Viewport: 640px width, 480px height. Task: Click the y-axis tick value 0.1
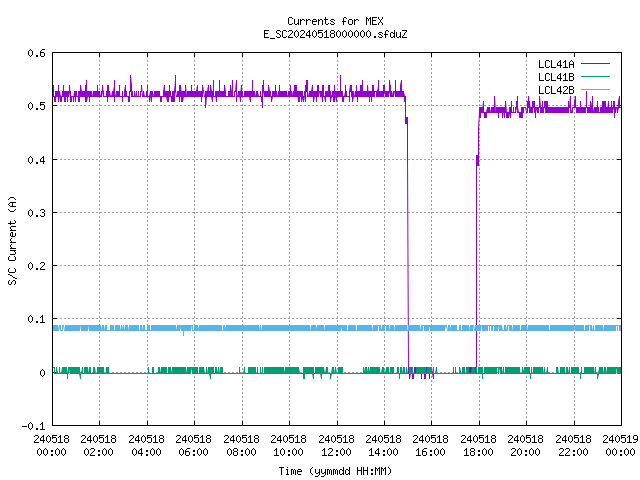tap(36, 319)
